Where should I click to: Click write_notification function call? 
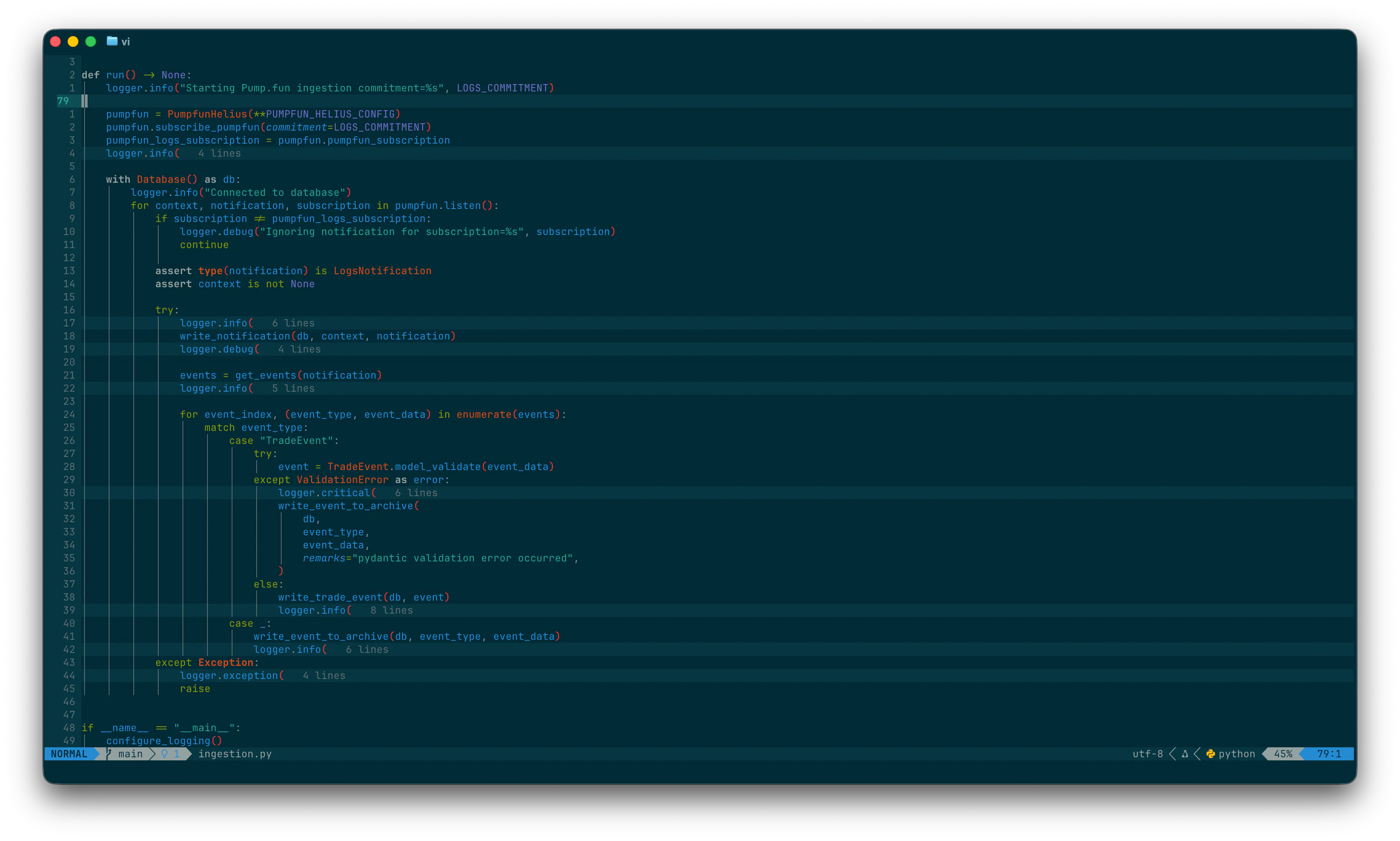[318, 336]
